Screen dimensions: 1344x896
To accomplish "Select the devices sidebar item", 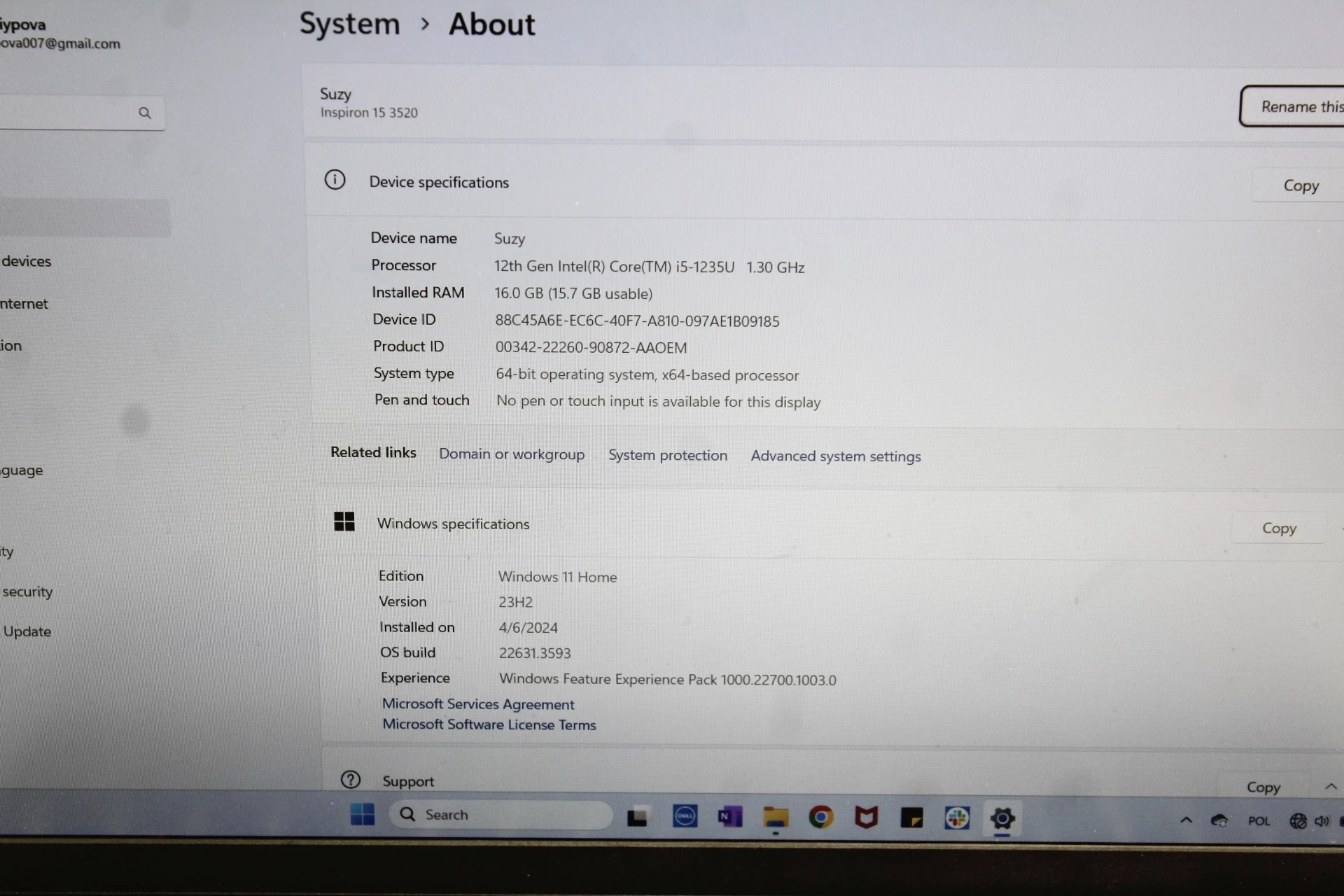I will pyautogui.click(x=26, y=261).
